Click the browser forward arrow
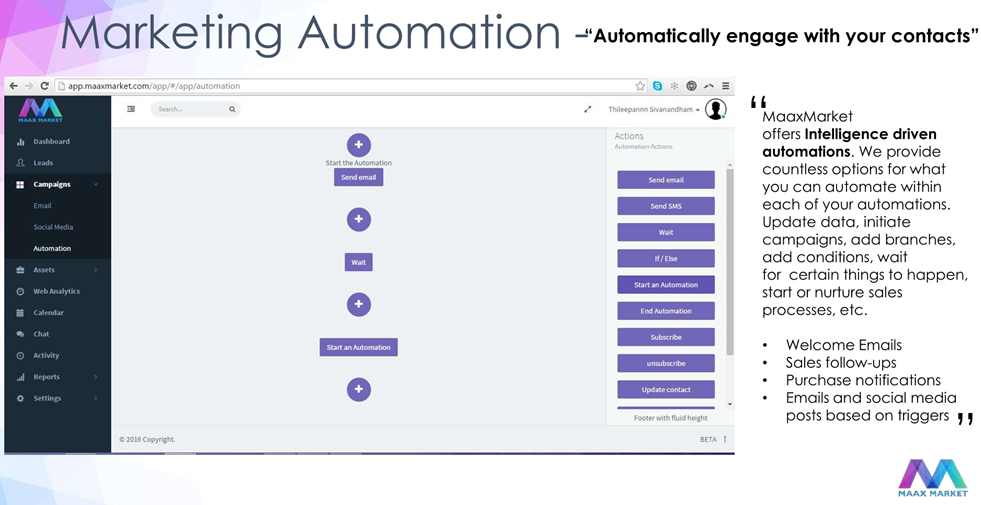Image resolution: width=981 pixels, height=505 pixels. [29, 86]
